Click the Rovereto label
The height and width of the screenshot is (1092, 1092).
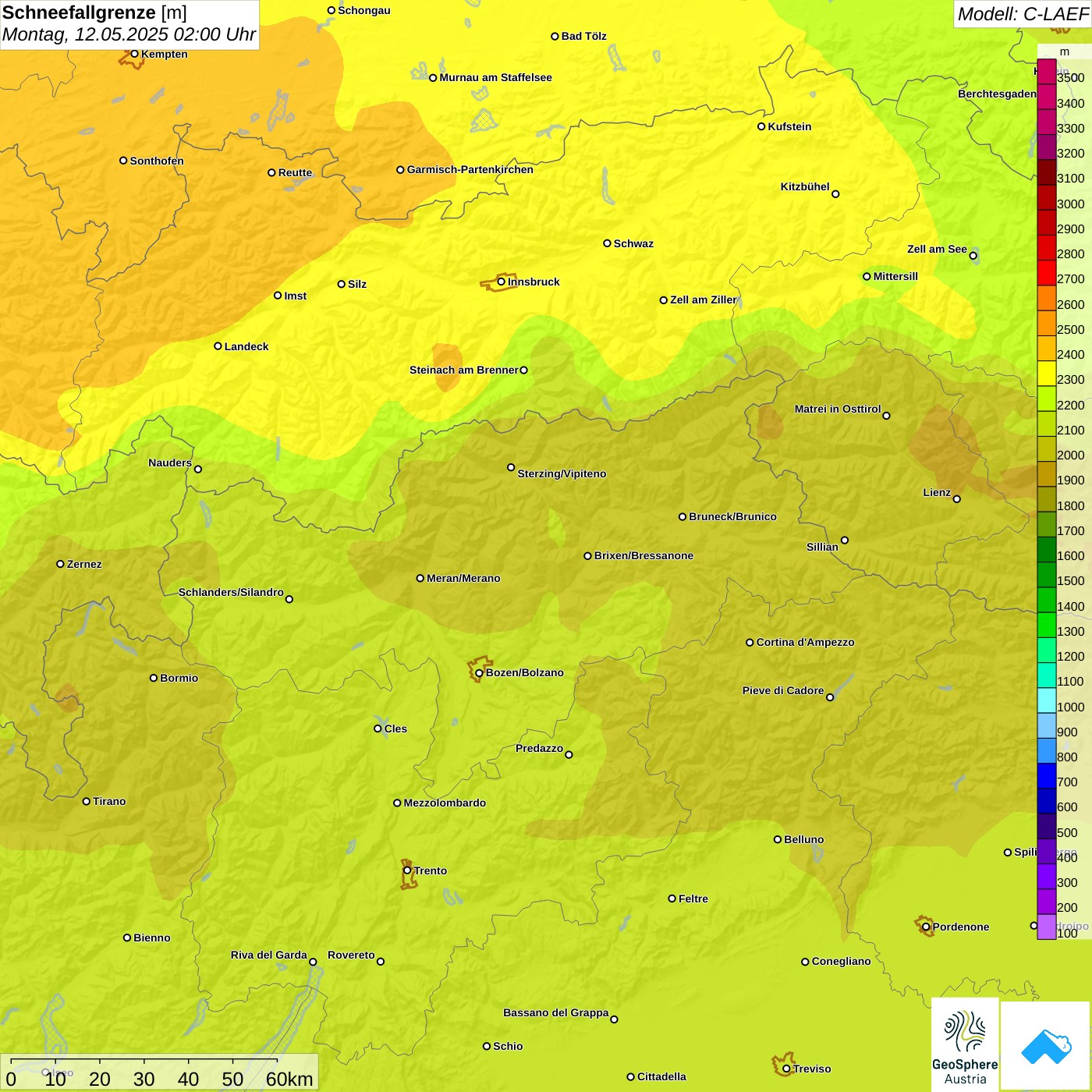click(x=351, y=955)
